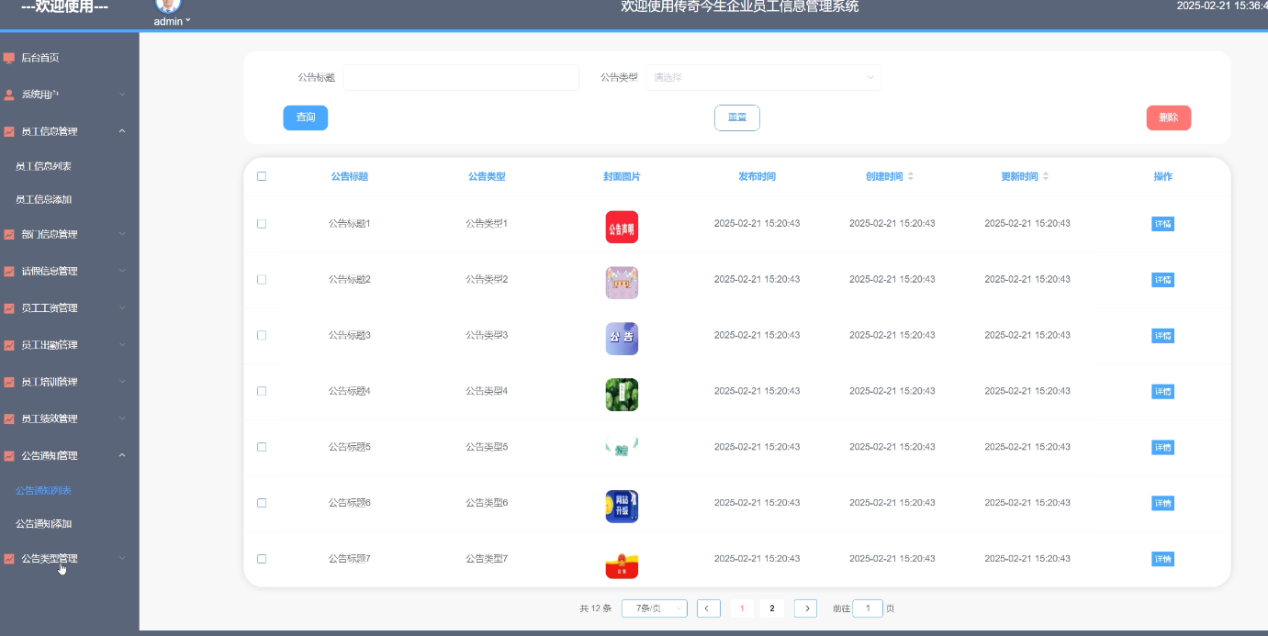Image resolution: width=1268 pixels, height=636 pixels.
Task: Check the row for 公告标题1
Action: pos(262,224)
